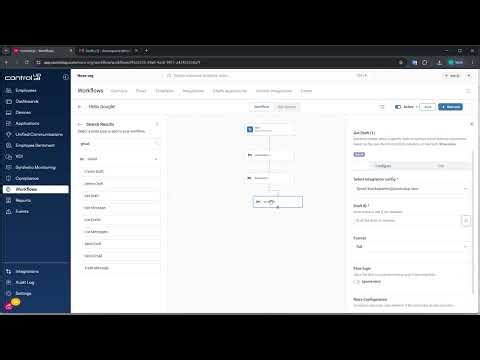Open Employees from the sidebar icon
480x360 pixels.
[x=9, y=90]
